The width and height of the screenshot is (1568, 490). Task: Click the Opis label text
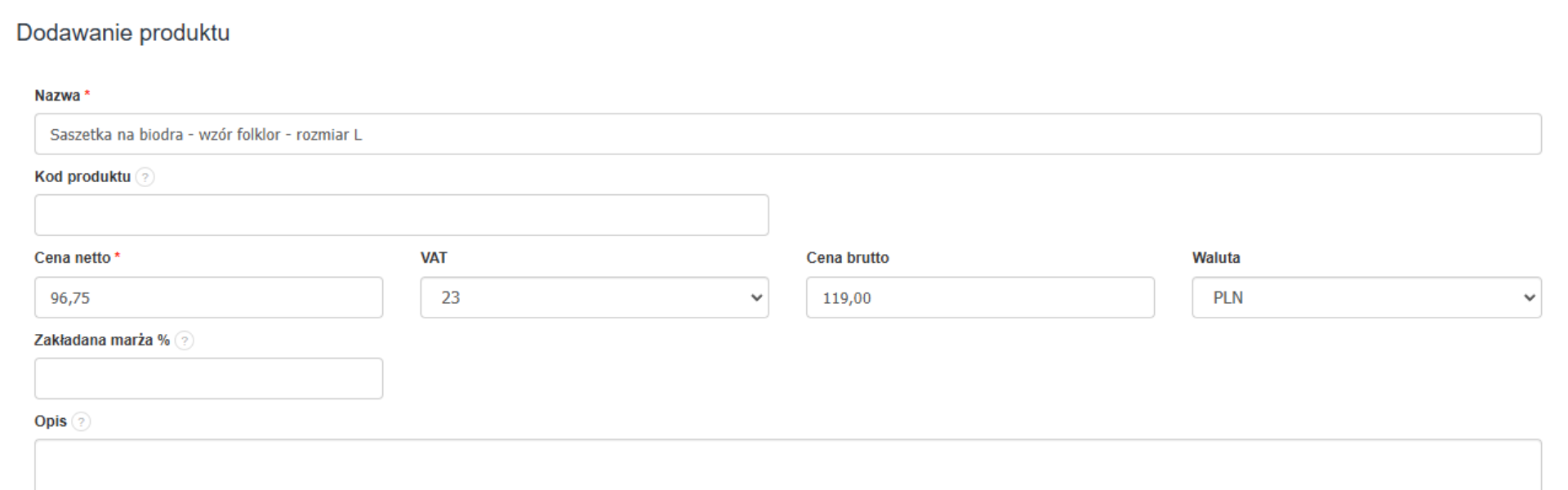51,421
